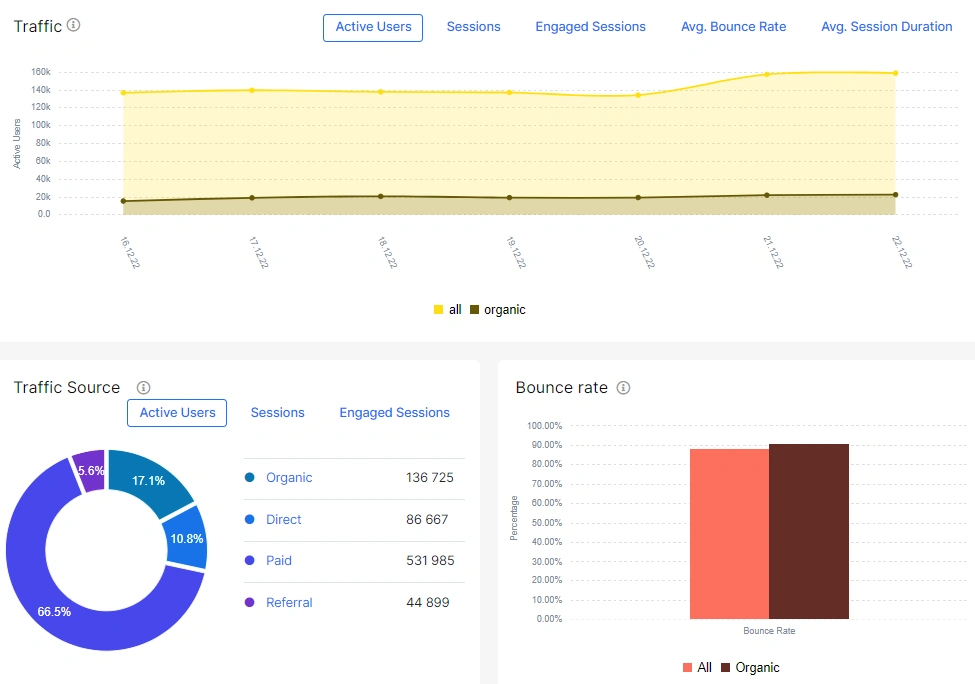Click the Traffic Source info icon

point(143,388)
